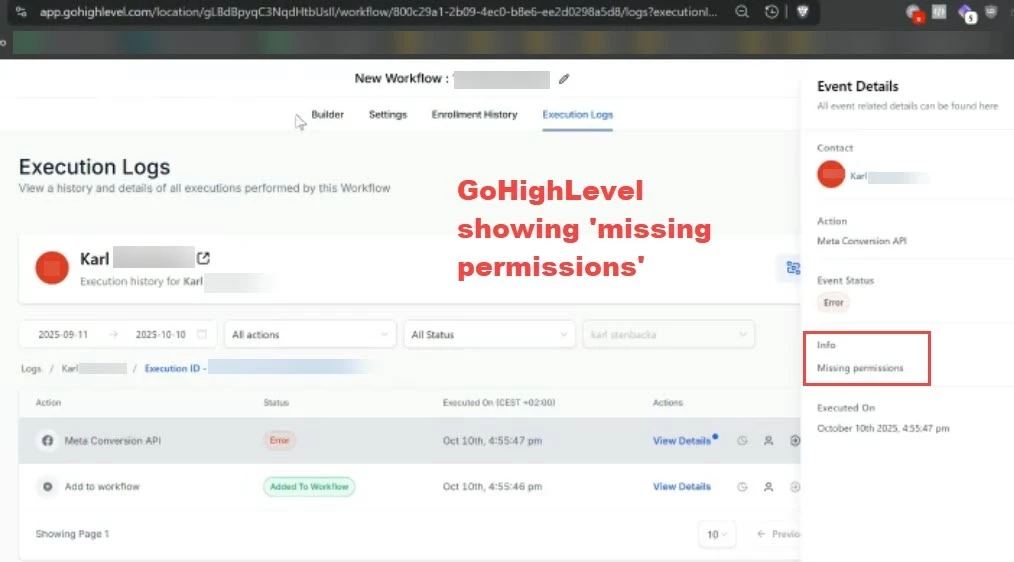Click the Status column header

pos(276,402)
